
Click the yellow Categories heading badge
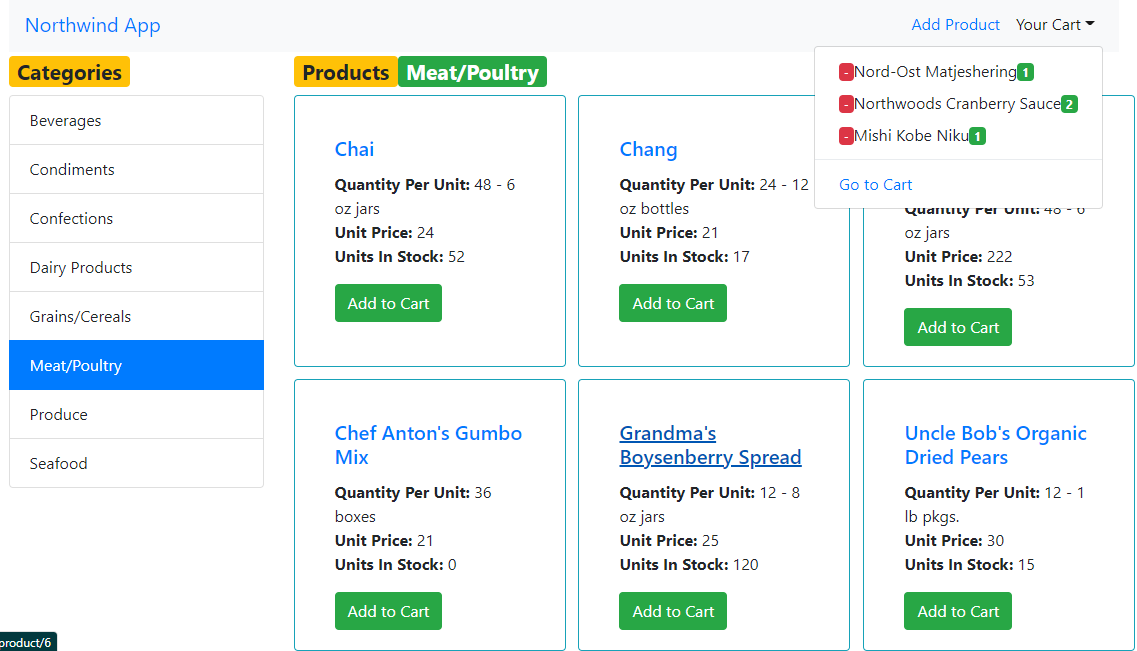coord(70,72)
